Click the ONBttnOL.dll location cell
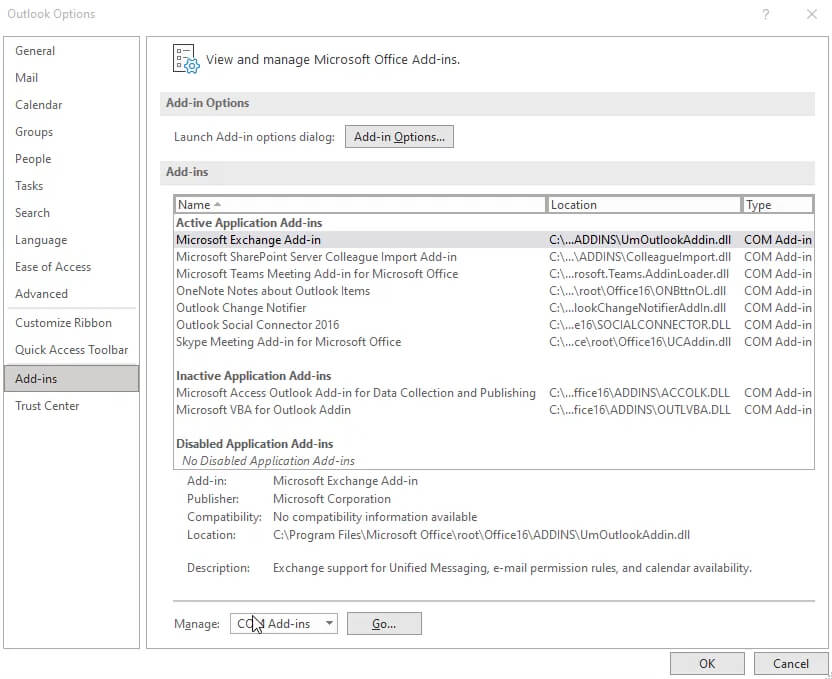 (x=637, y=291)
